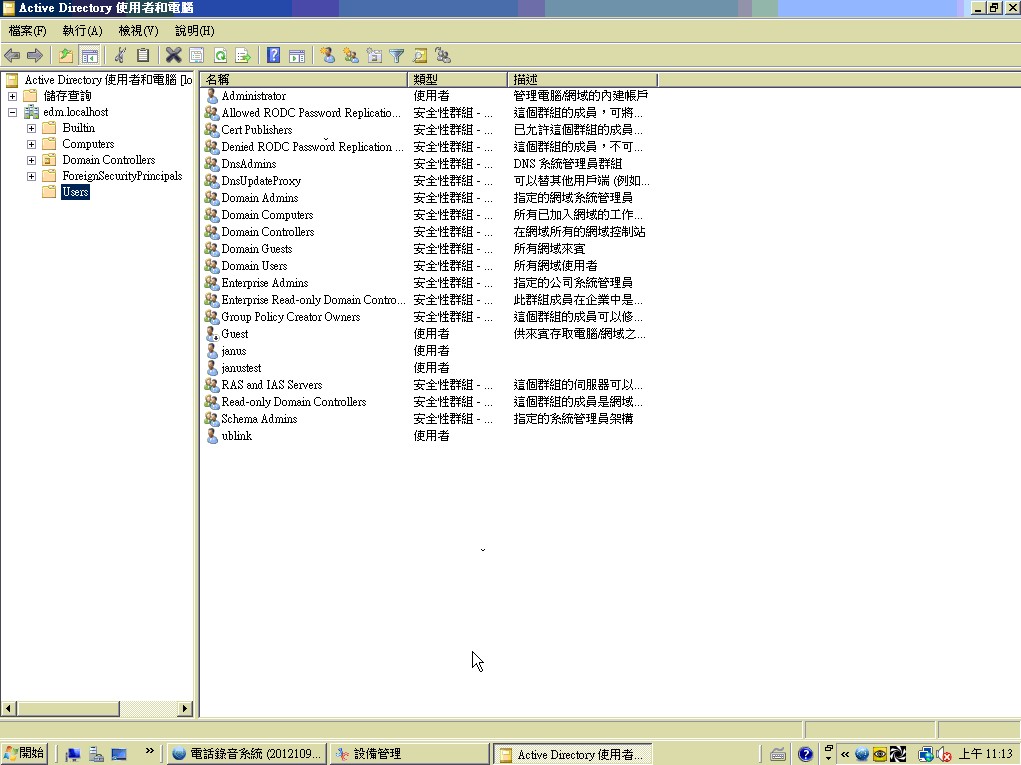The height and width of the screenshot is (765, 1021).
Task: Switch to 設備管理 taskbar window
Action: pos(408,754)
